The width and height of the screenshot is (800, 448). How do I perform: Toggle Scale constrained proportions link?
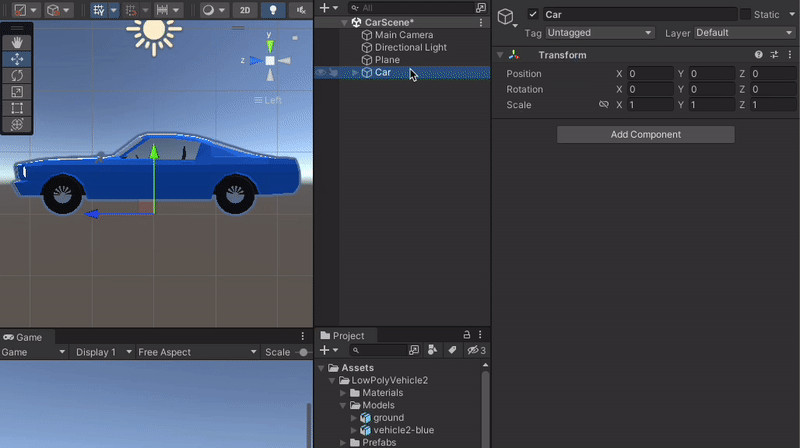(604, 105)
